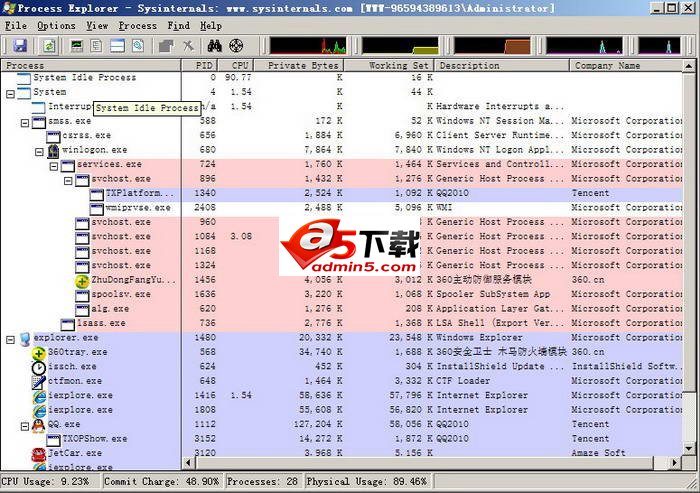Click the winlogon.exe process icon
This screenshot has width=700, height=493.
coord(53,151)
